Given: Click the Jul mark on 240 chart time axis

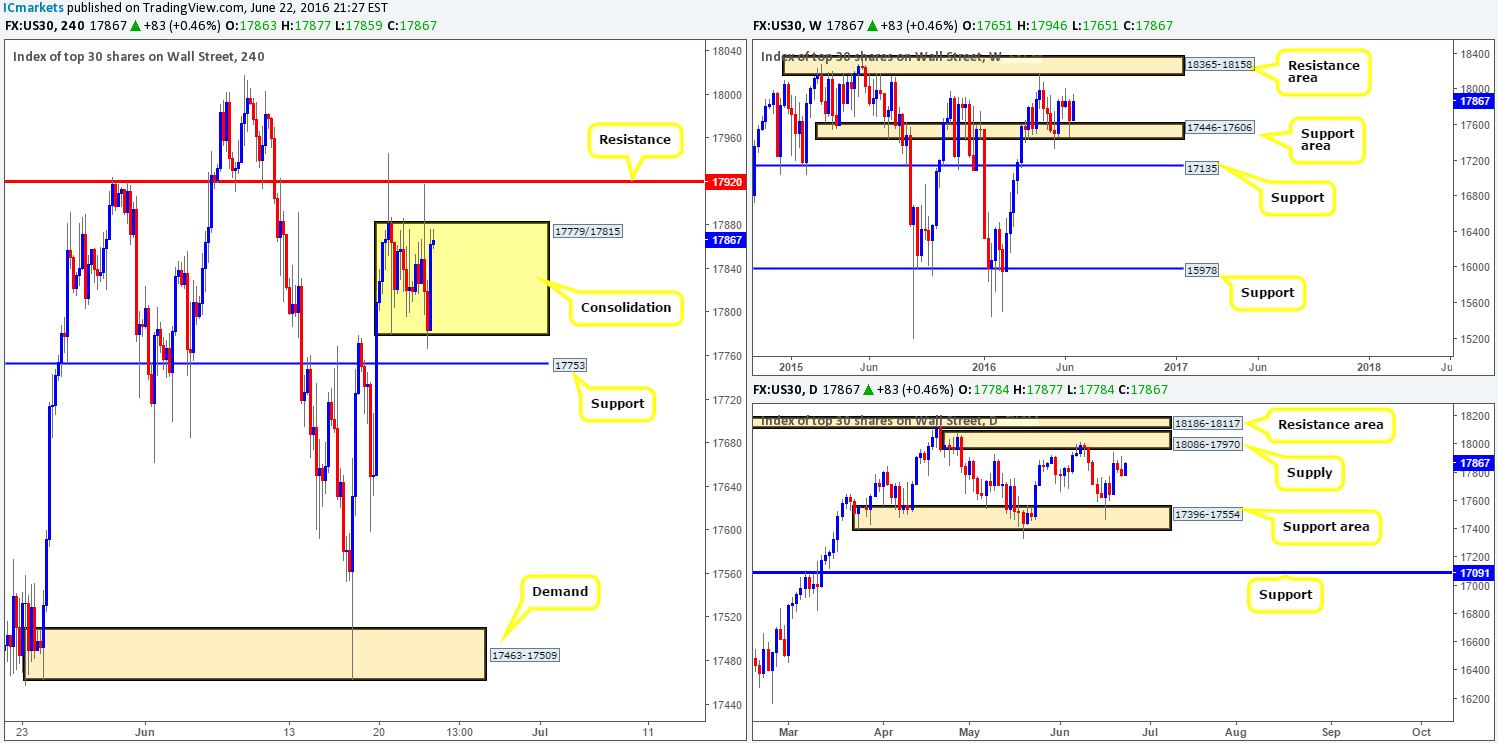Looking at the screenshot, I should 541,730.
